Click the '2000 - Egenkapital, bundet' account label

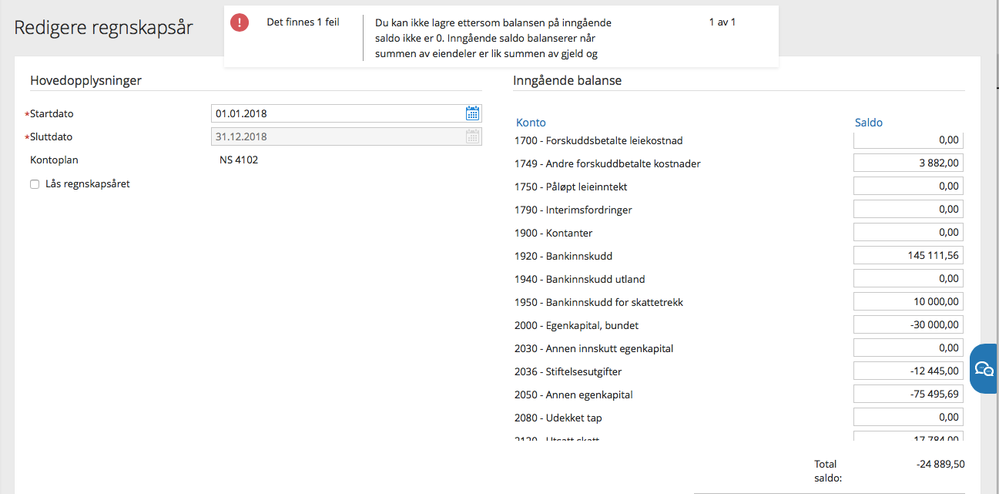tap(576, 326)
